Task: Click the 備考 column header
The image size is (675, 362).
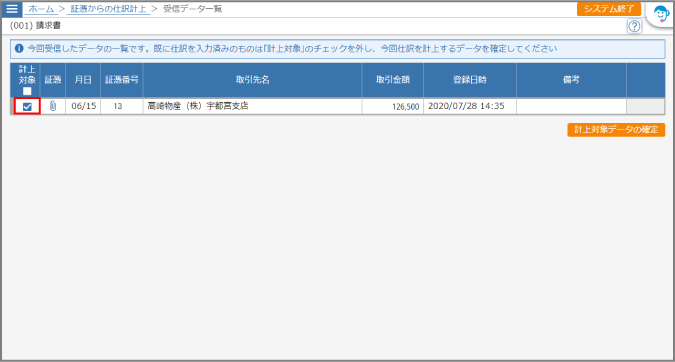Action: click(x=571, y=80)
